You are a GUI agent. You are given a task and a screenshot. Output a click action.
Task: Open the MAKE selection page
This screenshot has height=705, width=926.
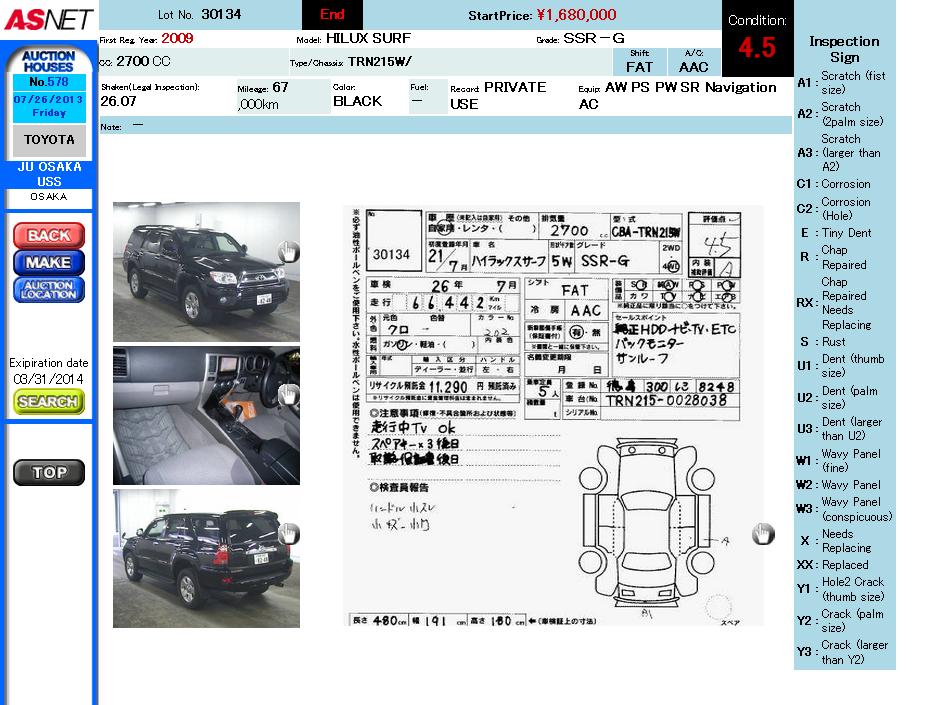(48, 263)
